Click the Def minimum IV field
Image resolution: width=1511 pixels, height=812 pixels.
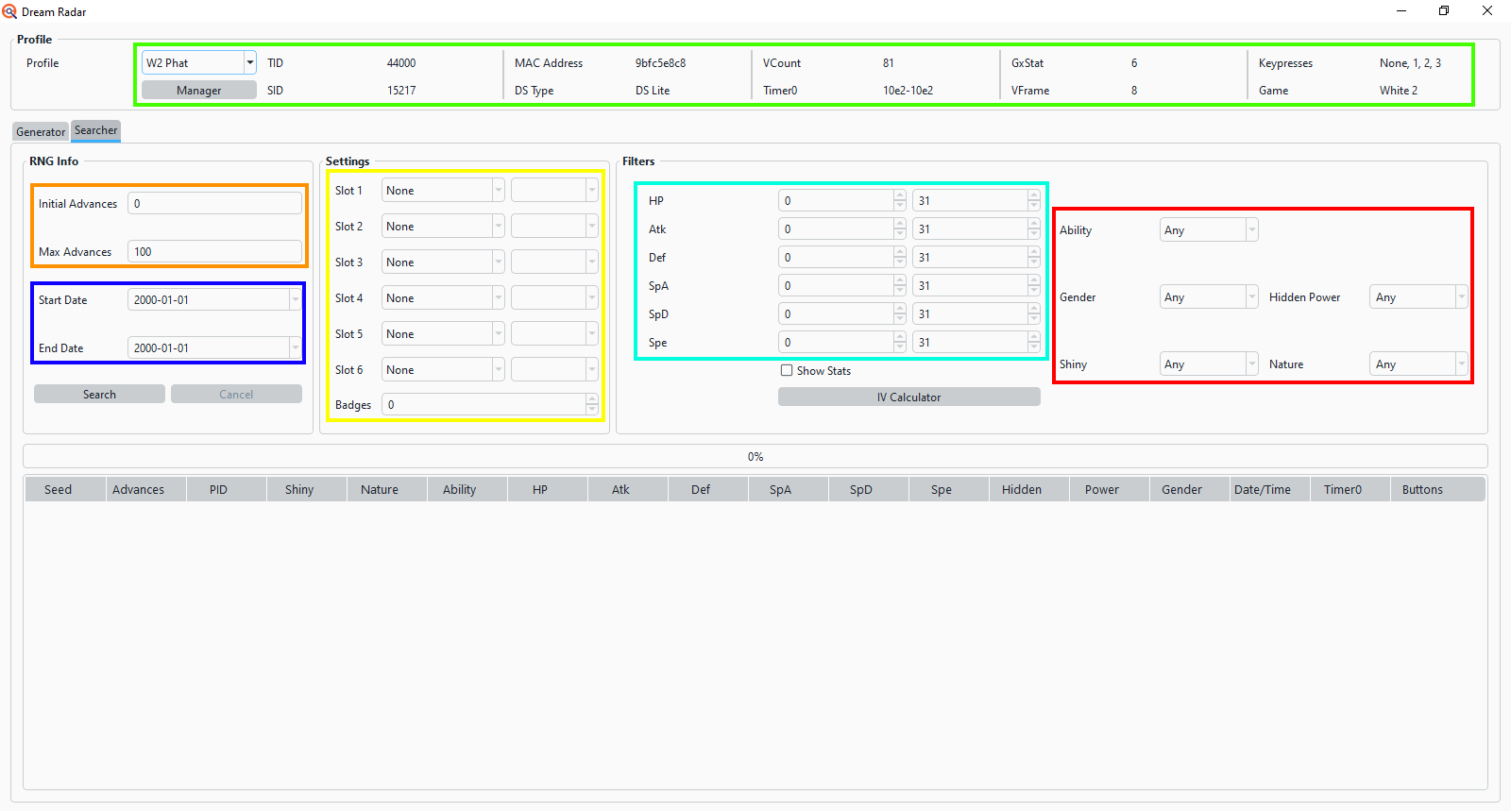[x=842, y=258]
